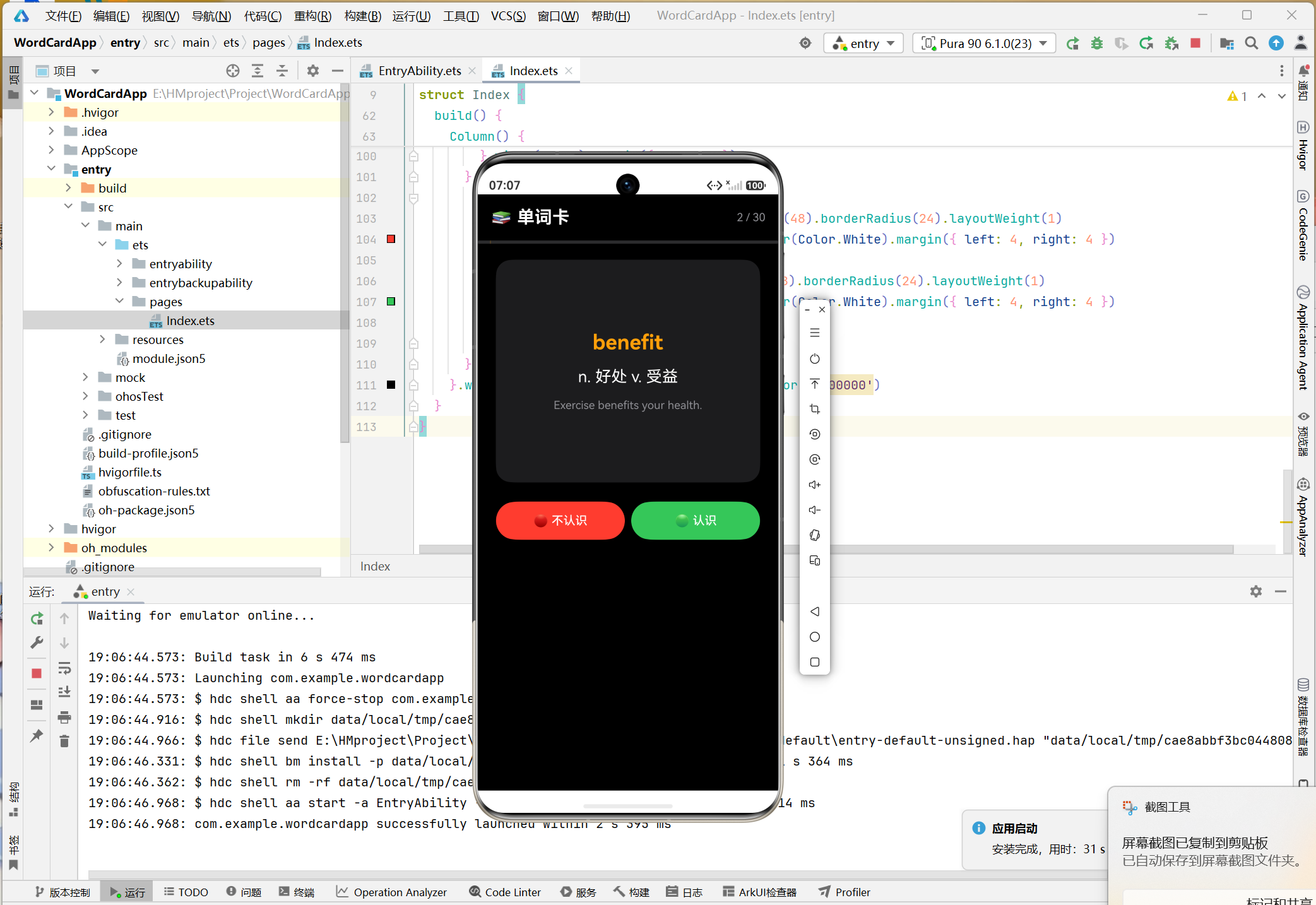The width and height of the screenshot is (1316, 905).
Task: Open the user account icon
Action: coord(1301,43)
